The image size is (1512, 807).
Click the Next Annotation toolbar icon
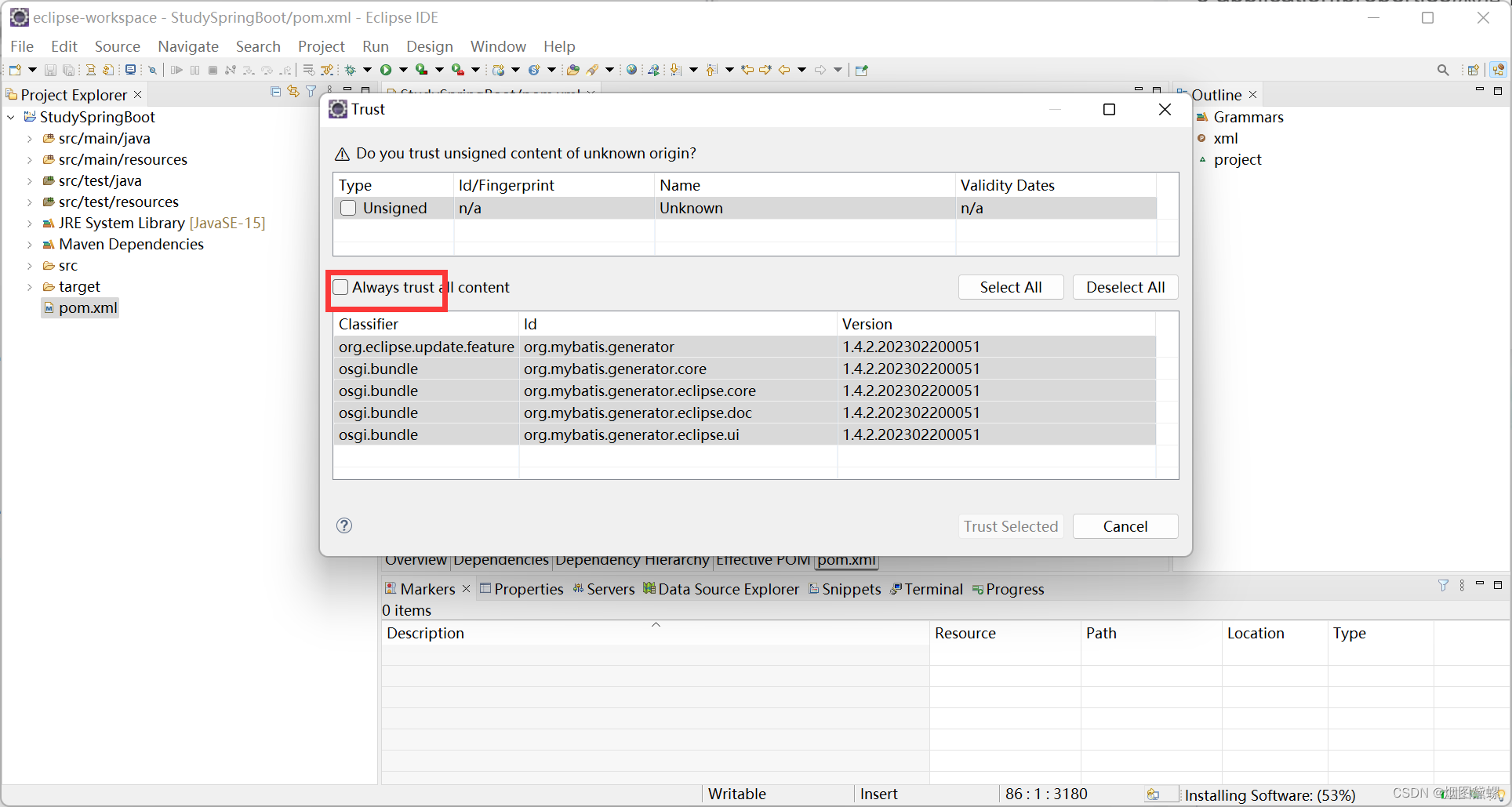pos(676,70)
